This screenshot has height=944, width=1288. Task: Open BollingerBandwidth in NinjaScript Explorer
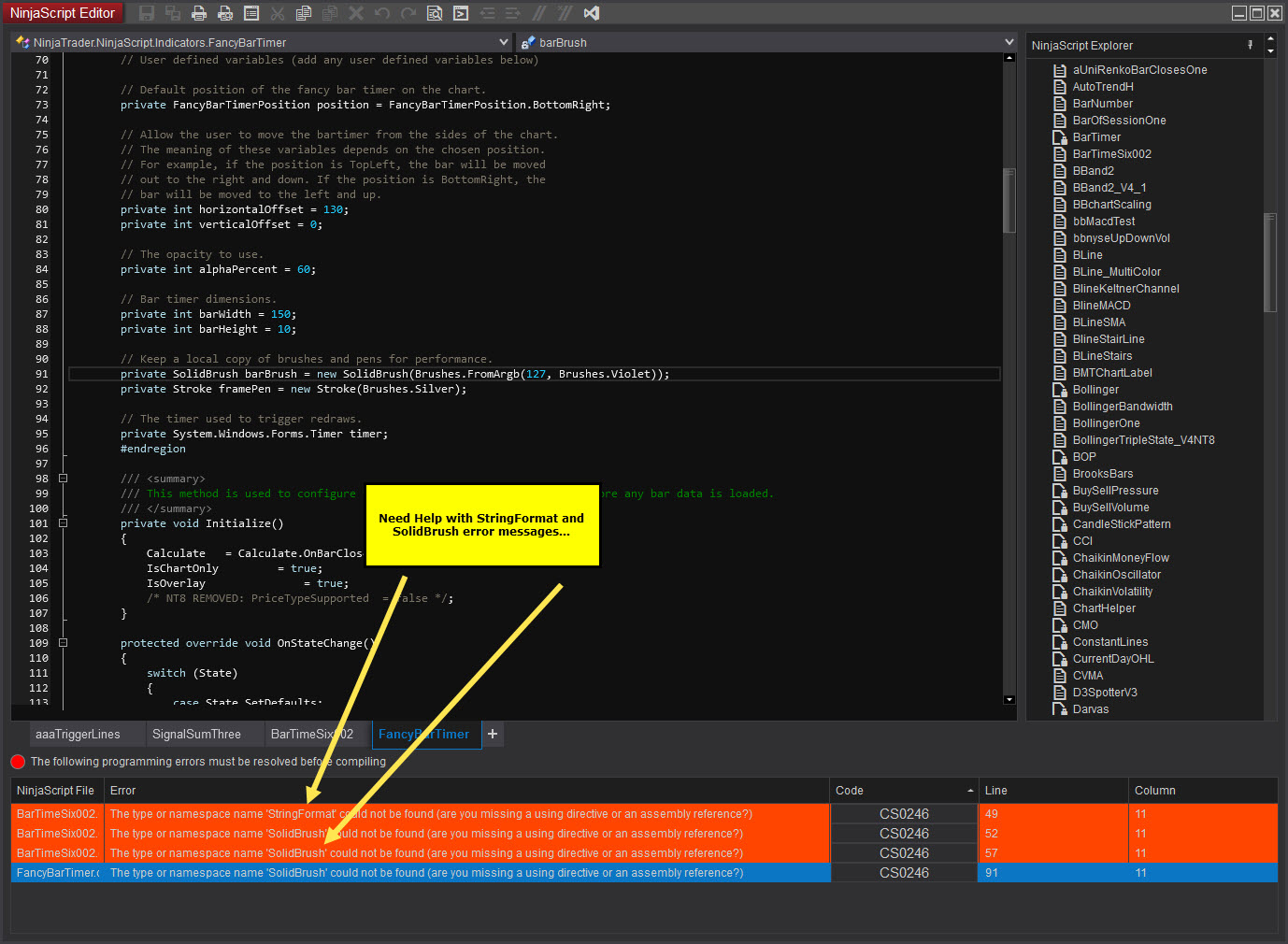1122,407
